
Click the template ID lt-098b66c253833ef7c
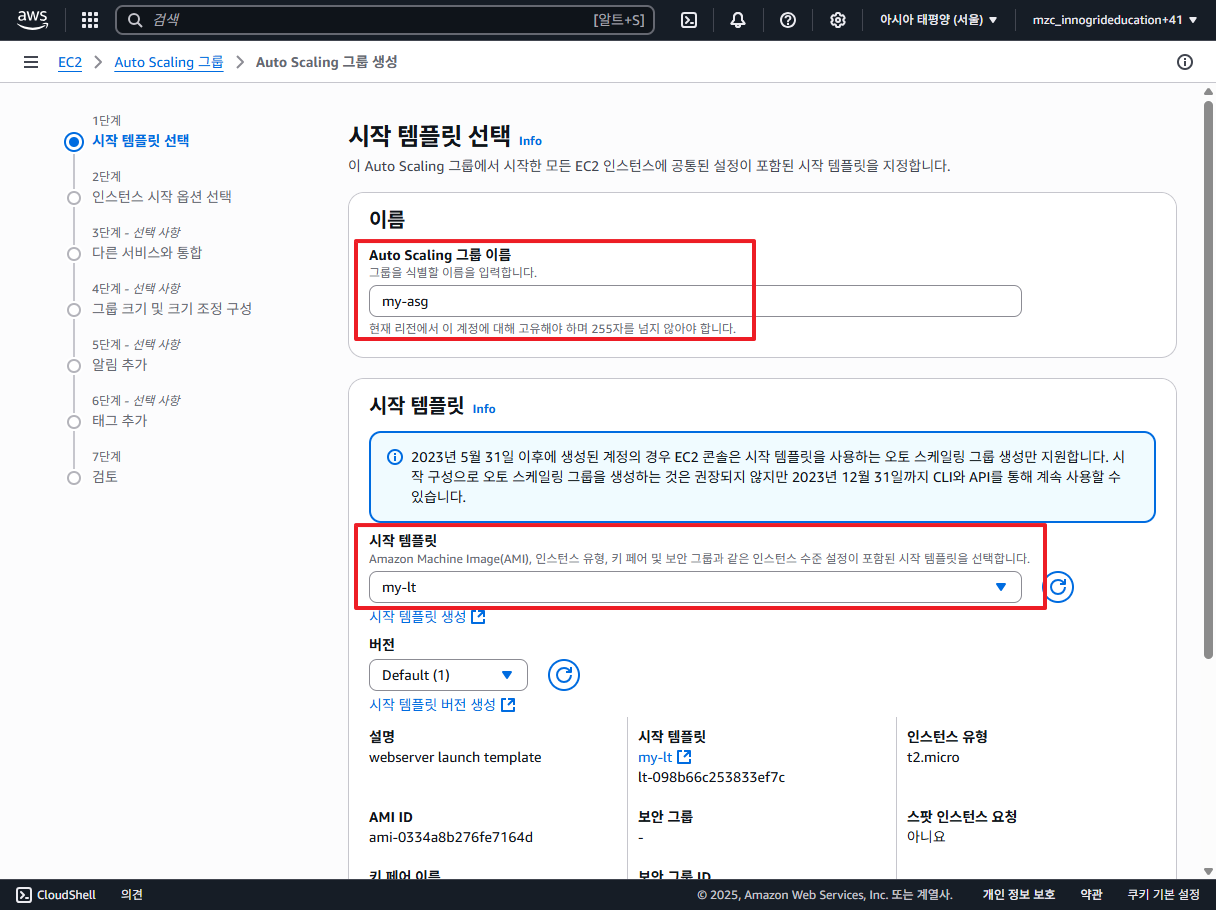coord(711,777)
